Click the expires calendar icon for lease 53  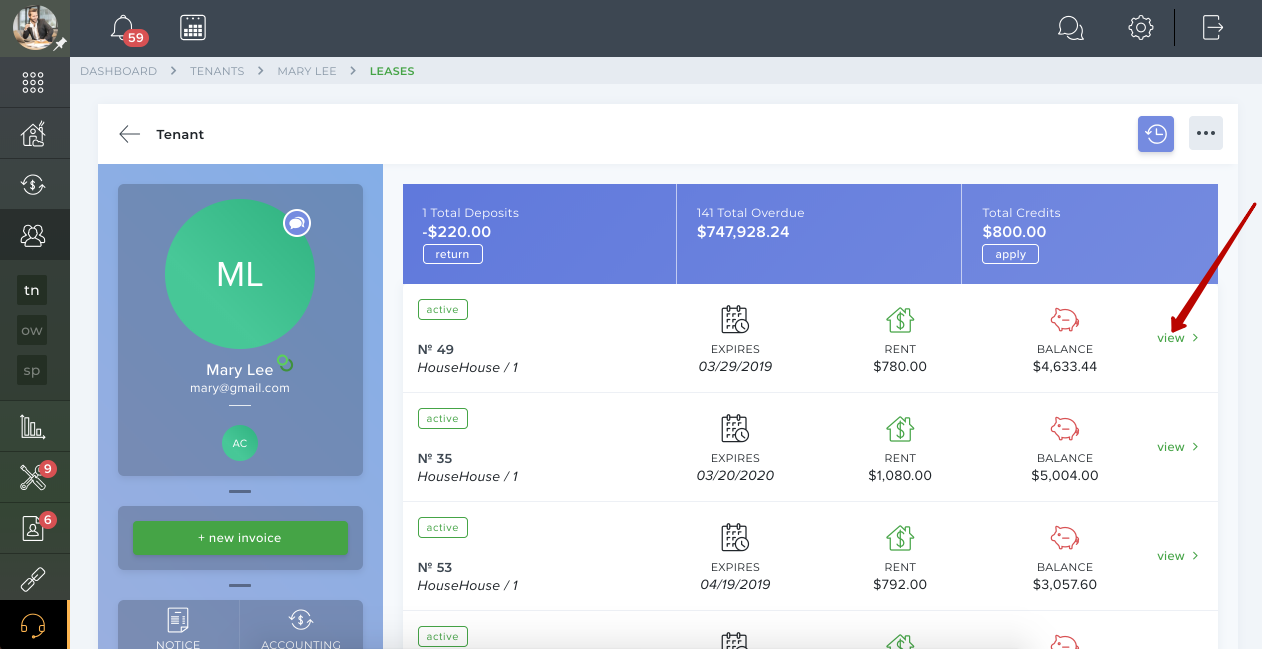(735, 538)
